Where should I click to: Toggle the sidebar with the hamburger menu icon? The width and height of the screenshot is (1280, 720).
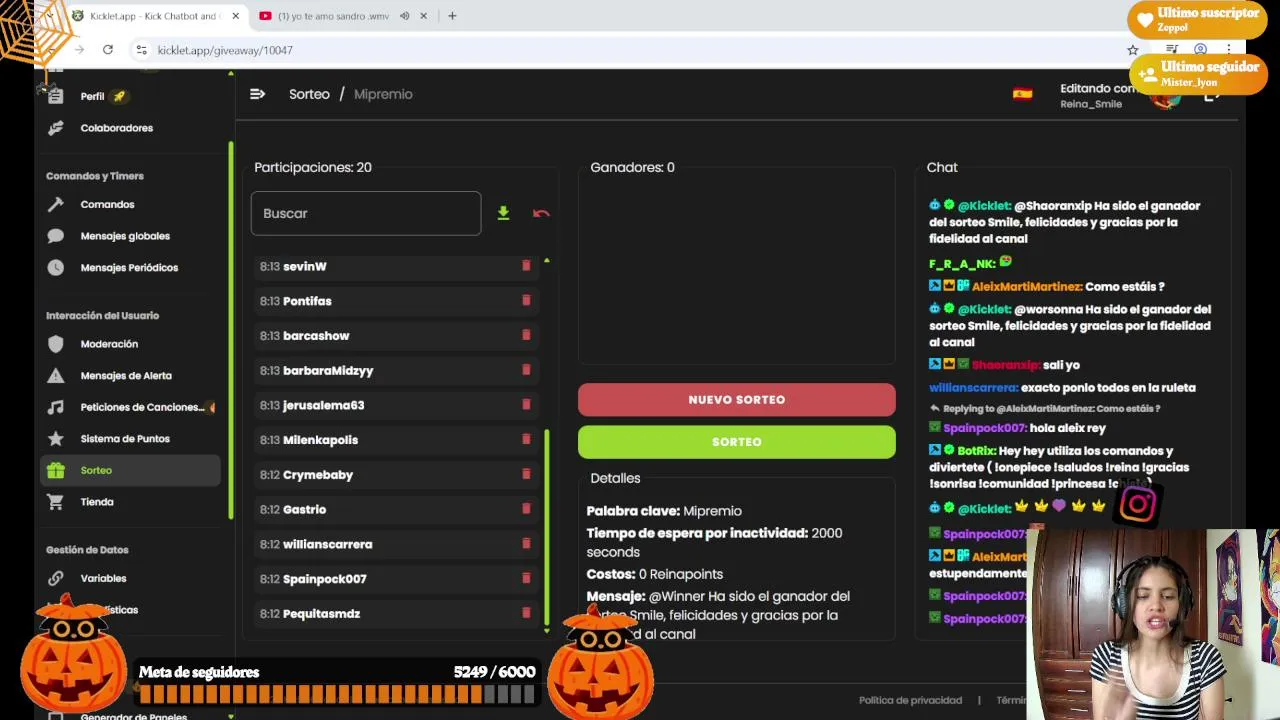click(257, 94)
